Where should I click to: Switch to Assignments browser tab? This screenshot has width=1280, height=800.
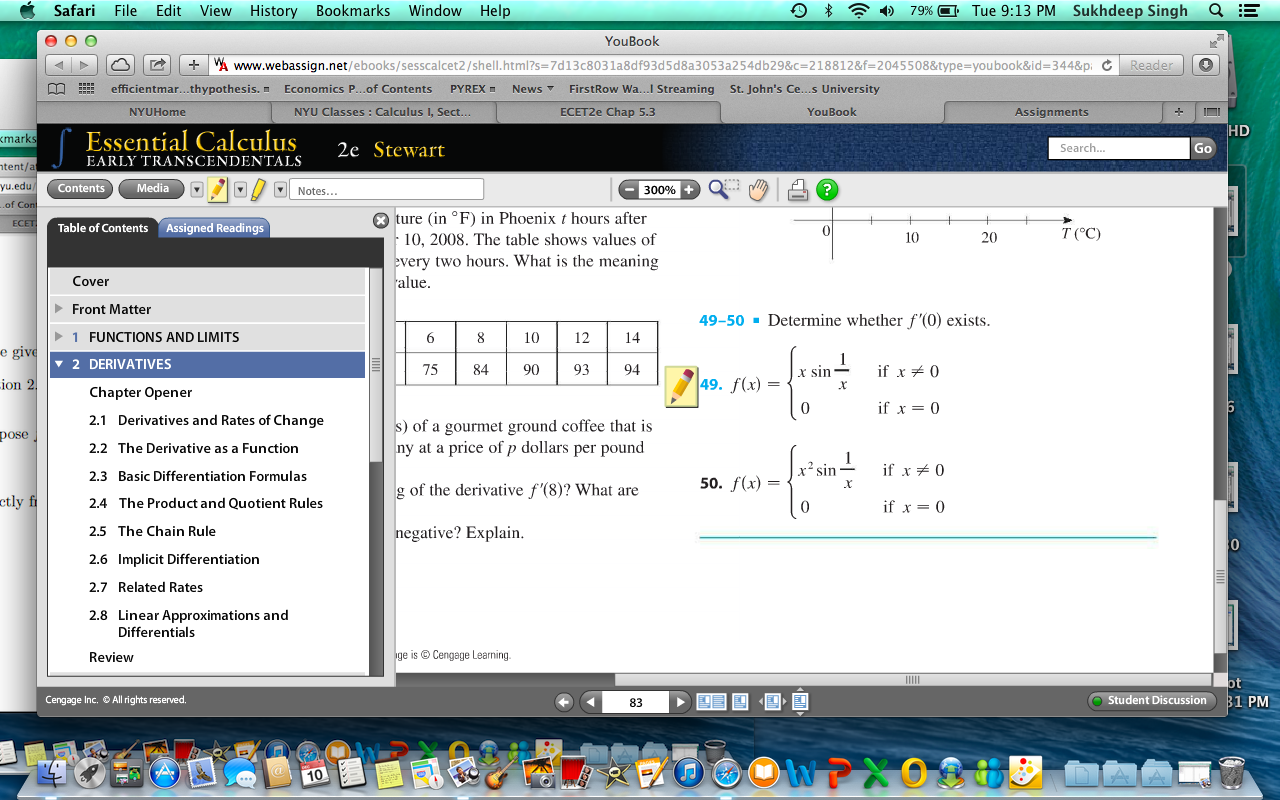[x=1052, y=112]
